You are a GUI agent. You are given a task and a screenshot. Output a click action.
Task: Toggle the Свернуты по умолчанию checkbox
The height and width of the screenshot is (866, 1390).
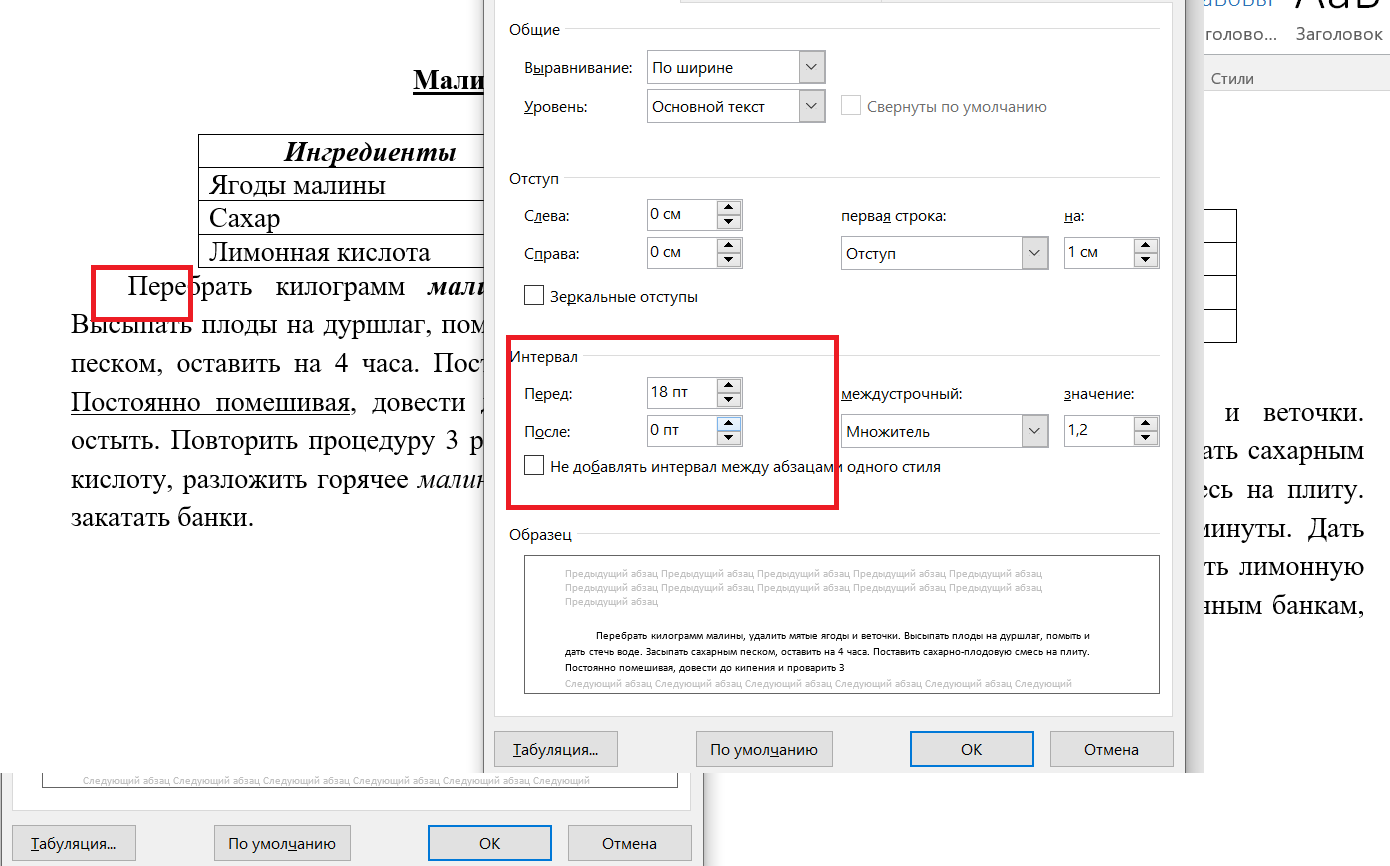[851, 106]
